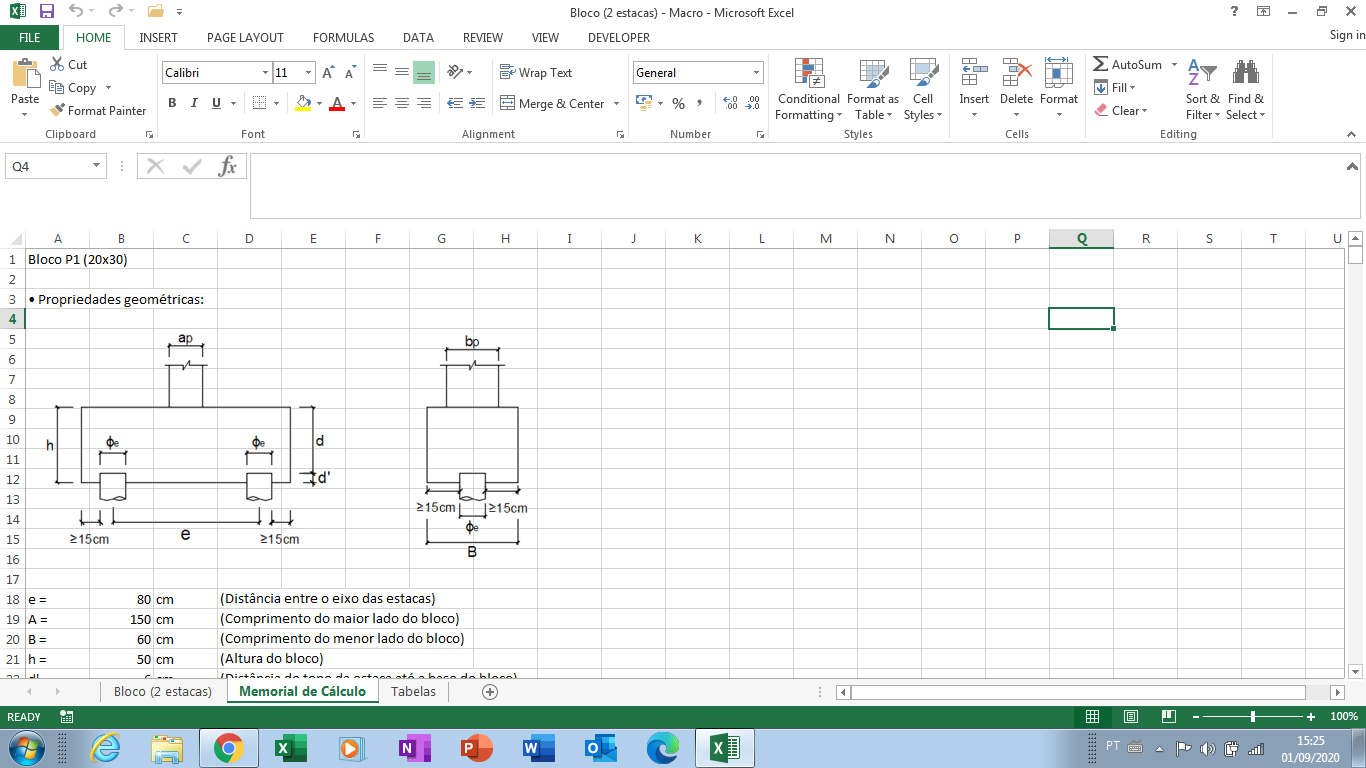
Task: Toggle Align Right alignment
Action: click(424, 103)
